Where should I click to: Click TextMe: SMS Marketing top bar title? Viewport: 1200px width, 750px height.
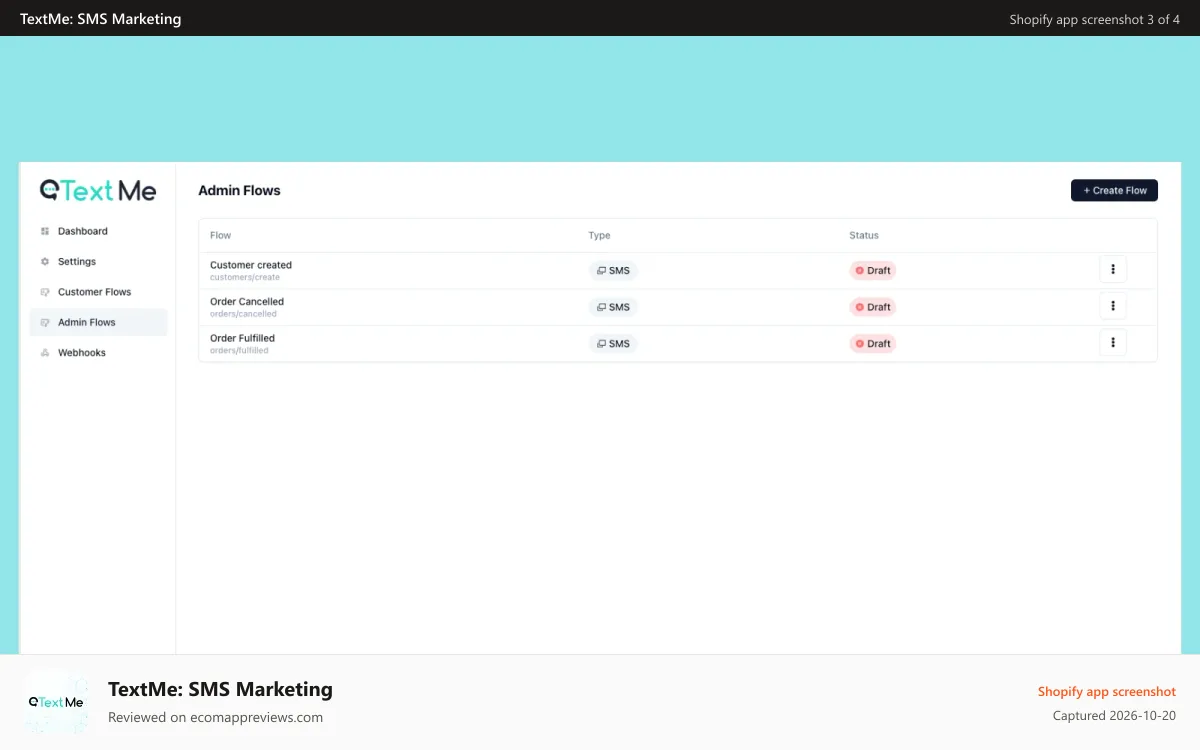click(x=101, y=18)
